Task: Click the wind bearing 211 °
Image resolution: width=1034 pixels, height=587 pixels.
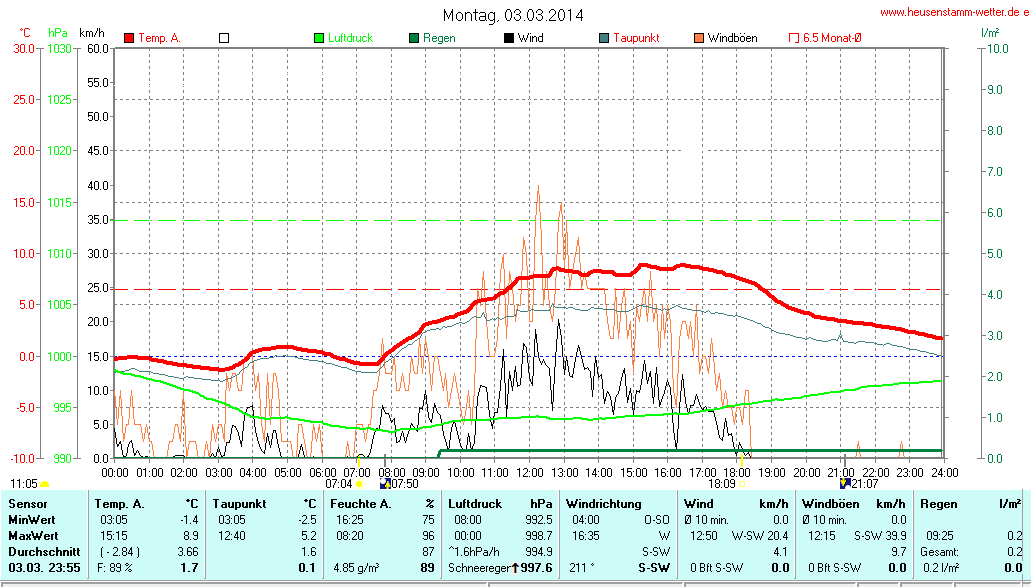Action: [x=580, y=568]
